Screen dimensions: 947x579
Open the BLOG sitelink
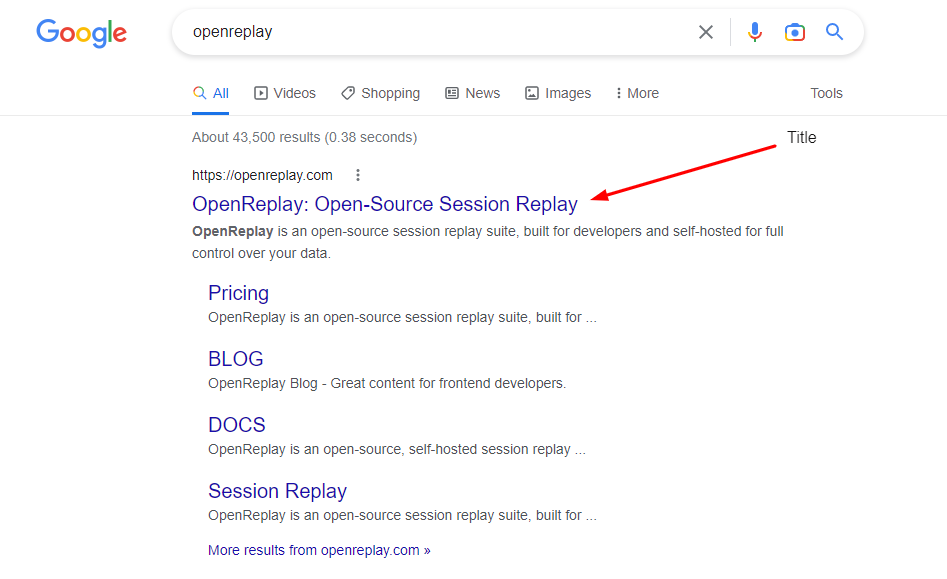(236, 359)
